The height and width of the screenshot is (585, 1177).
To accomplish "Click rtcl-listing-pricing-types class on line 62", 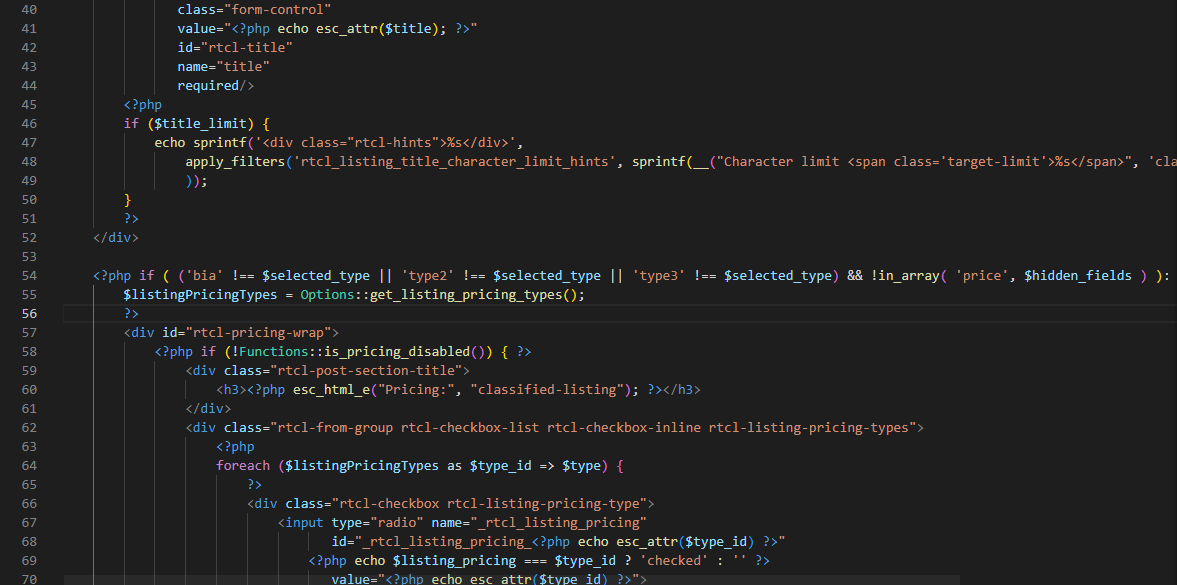I will coord(809,427).
